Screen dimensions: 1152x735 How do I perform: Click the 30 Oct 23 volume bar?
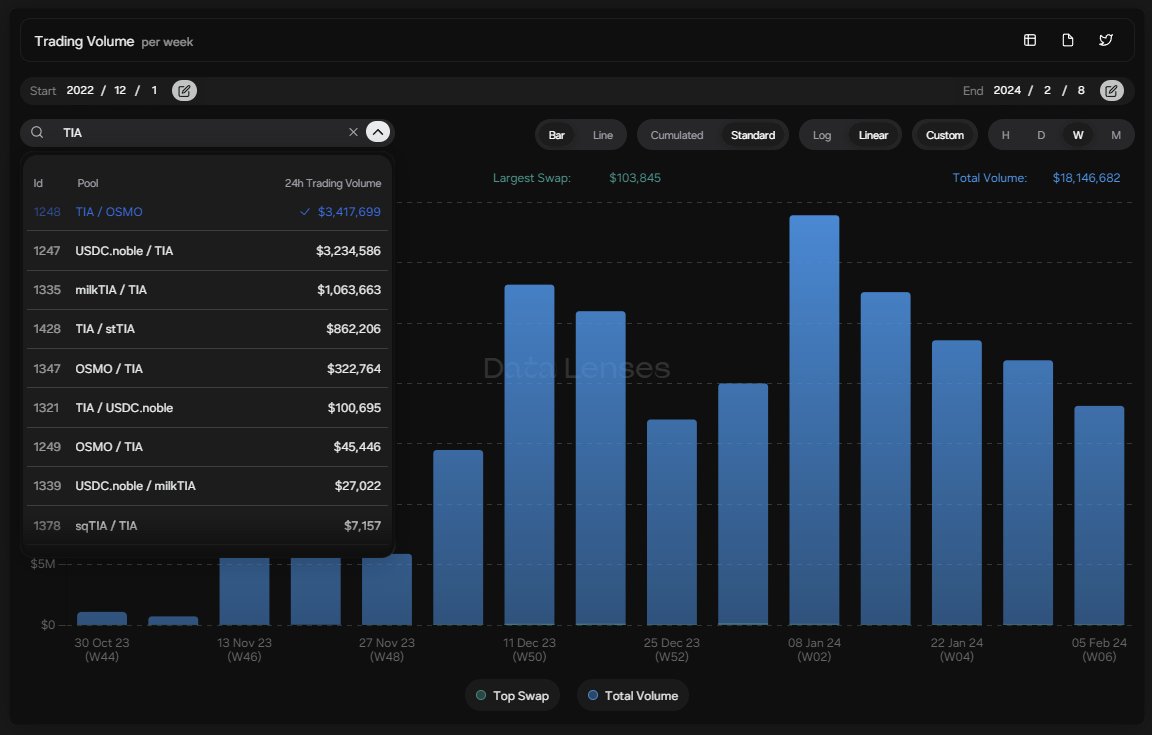pyautogui.click(x=102, y=618)
